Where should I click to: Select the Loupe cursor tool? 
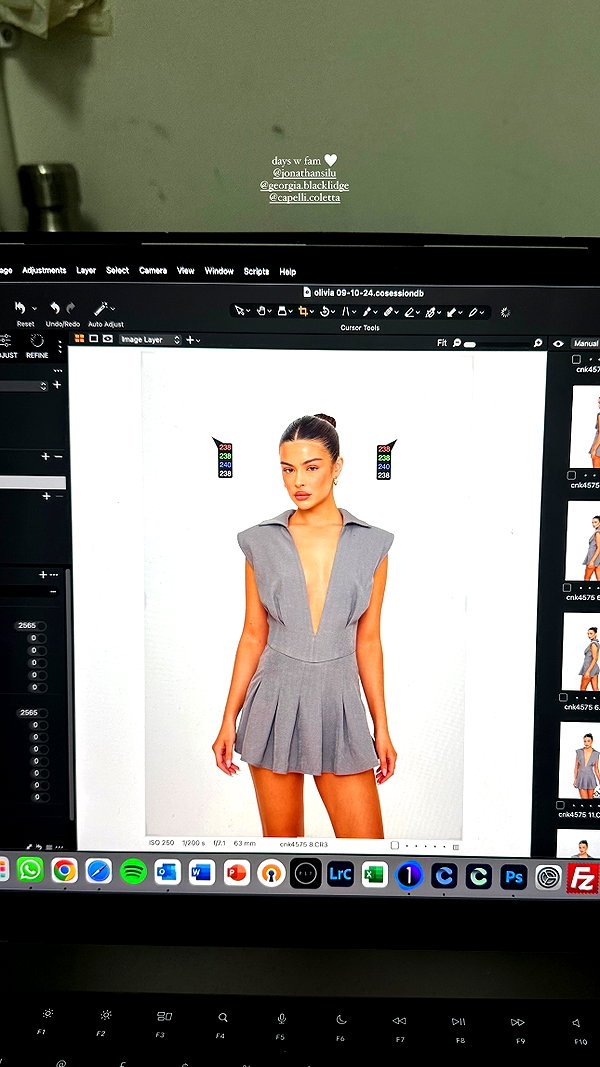(282, 311)
